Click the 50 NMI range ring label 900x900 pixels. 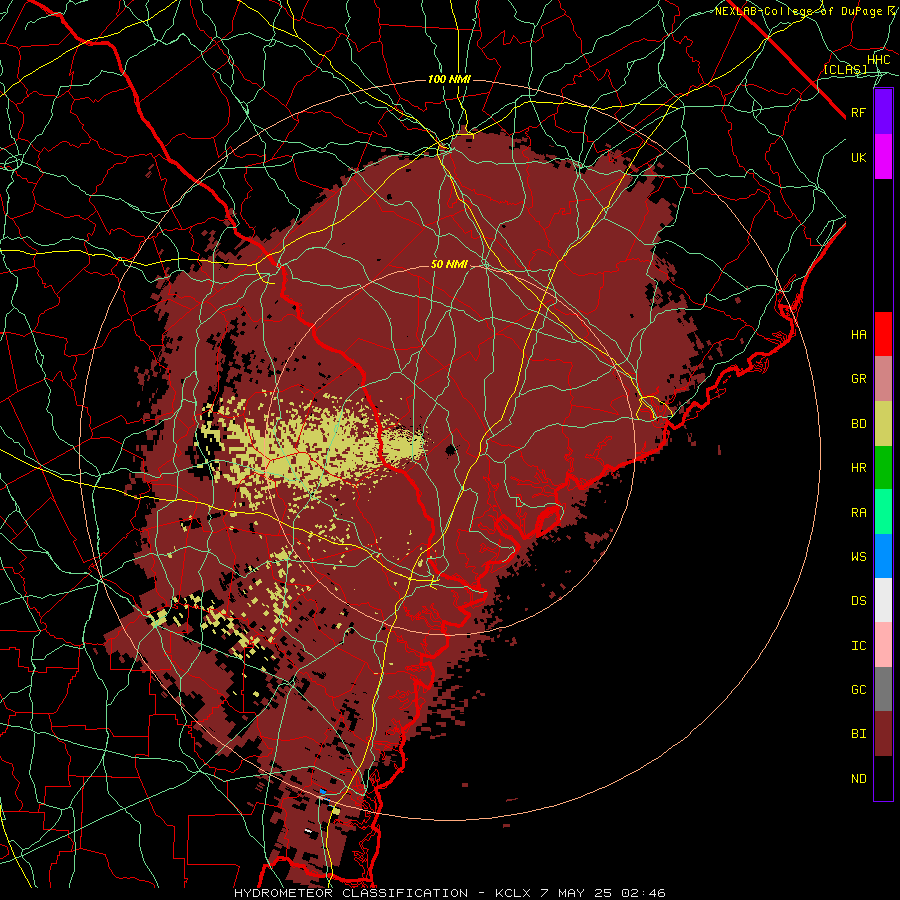tap(449, 264)
